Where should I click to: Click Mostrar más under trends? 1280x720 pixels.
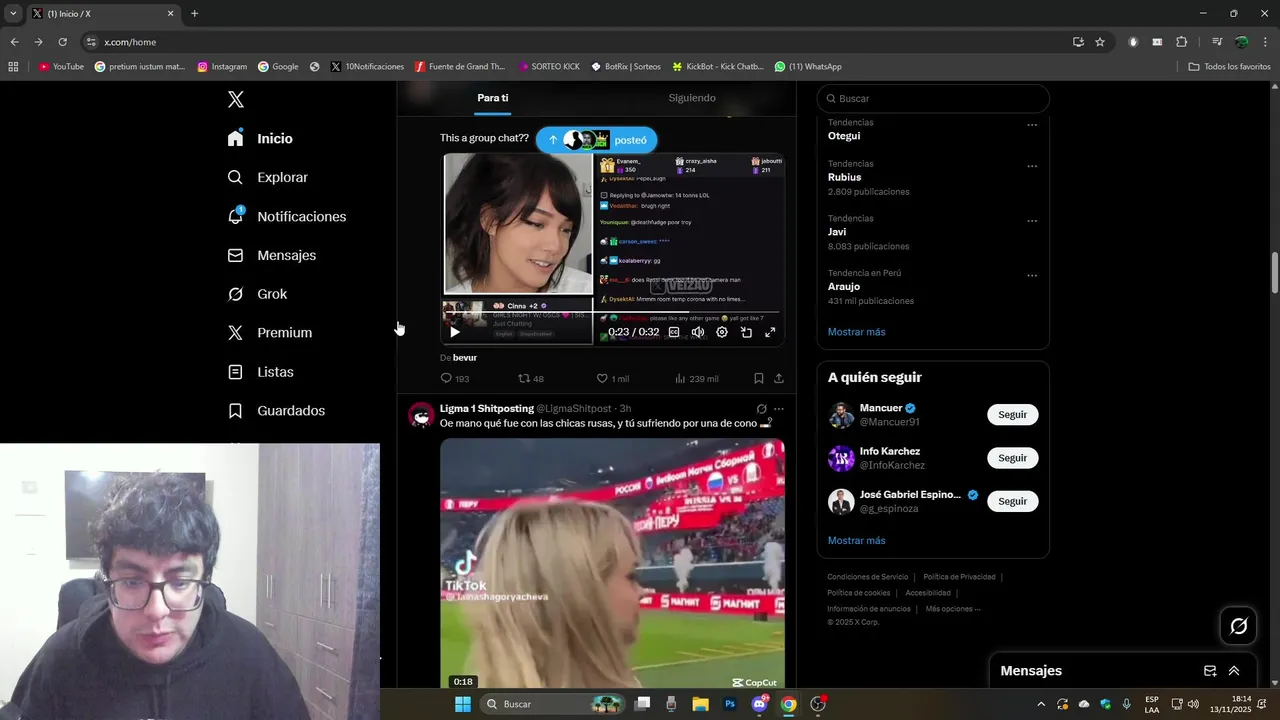click(856, 332)
